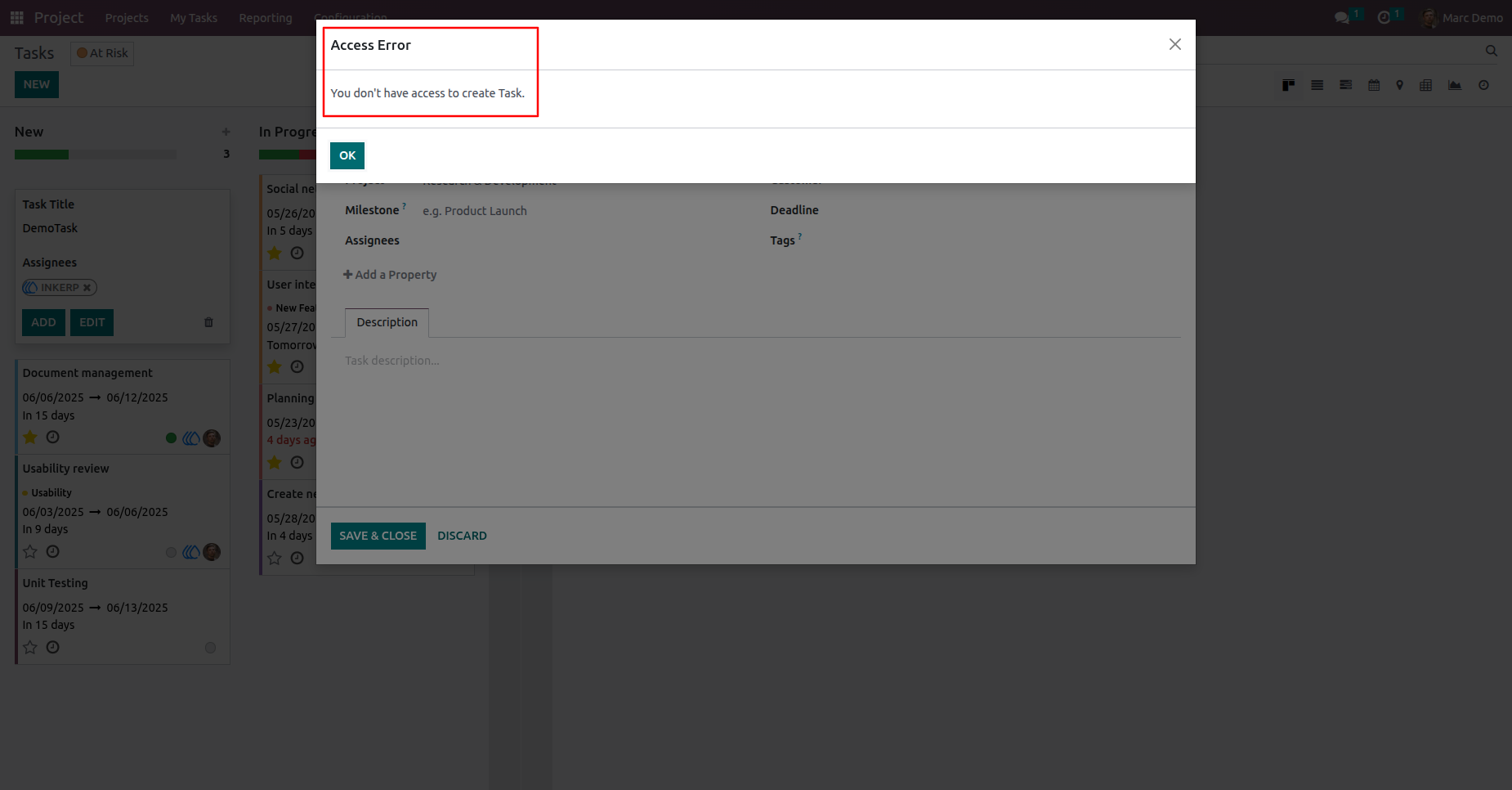Switch to List view
Image resolution: width=1512 pixels, height=790 pixels.
(x=1317, y=85)
